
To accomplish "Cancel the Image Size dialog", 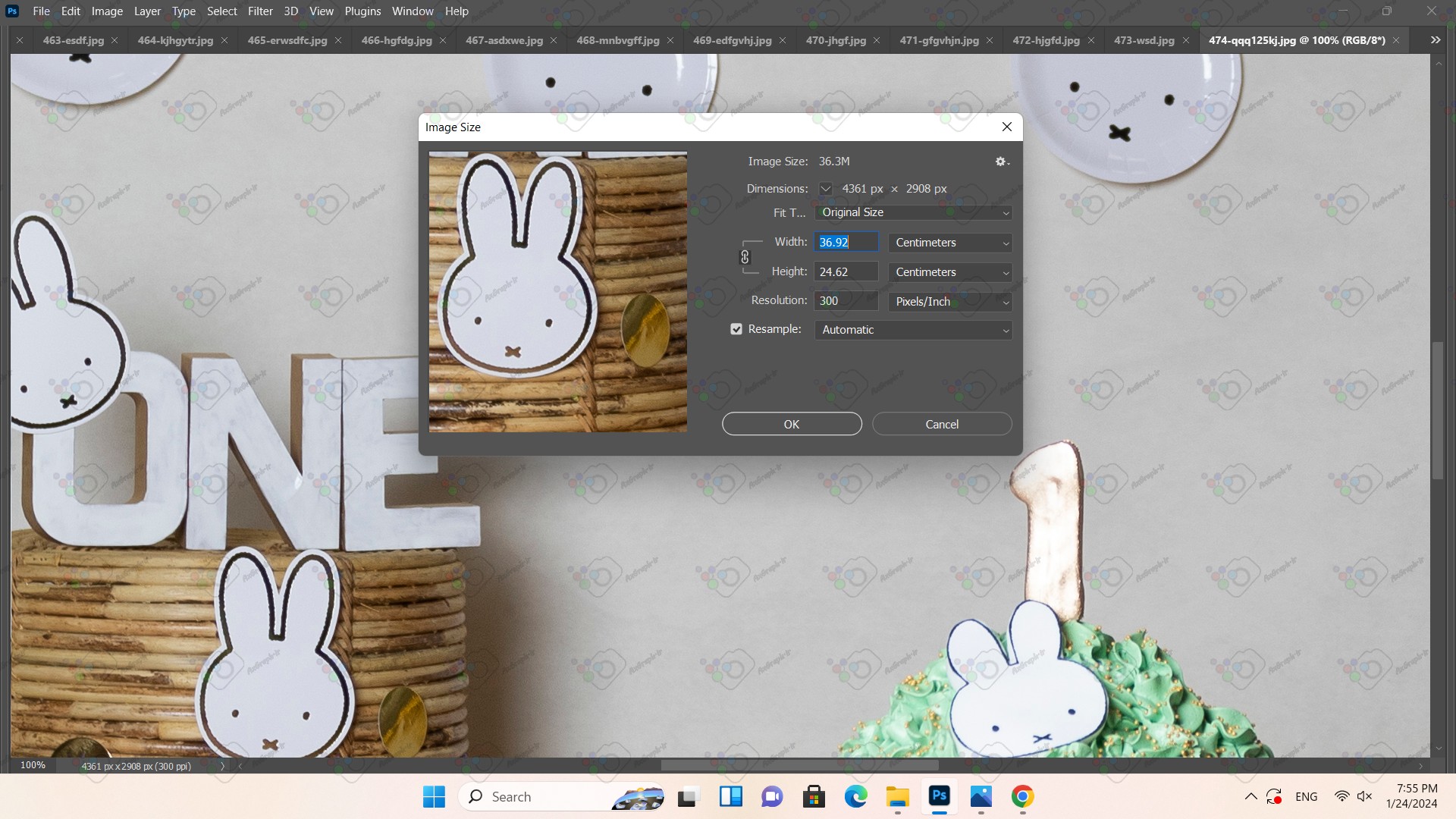I will [x=942, y=424].
